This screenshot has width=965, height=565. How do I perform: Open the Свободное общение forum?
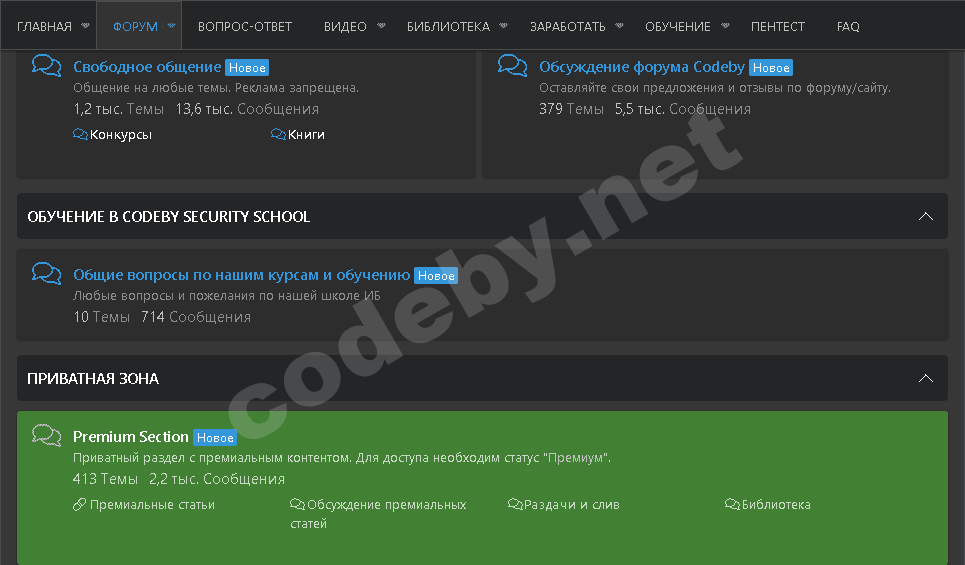[x=147, y=66]
